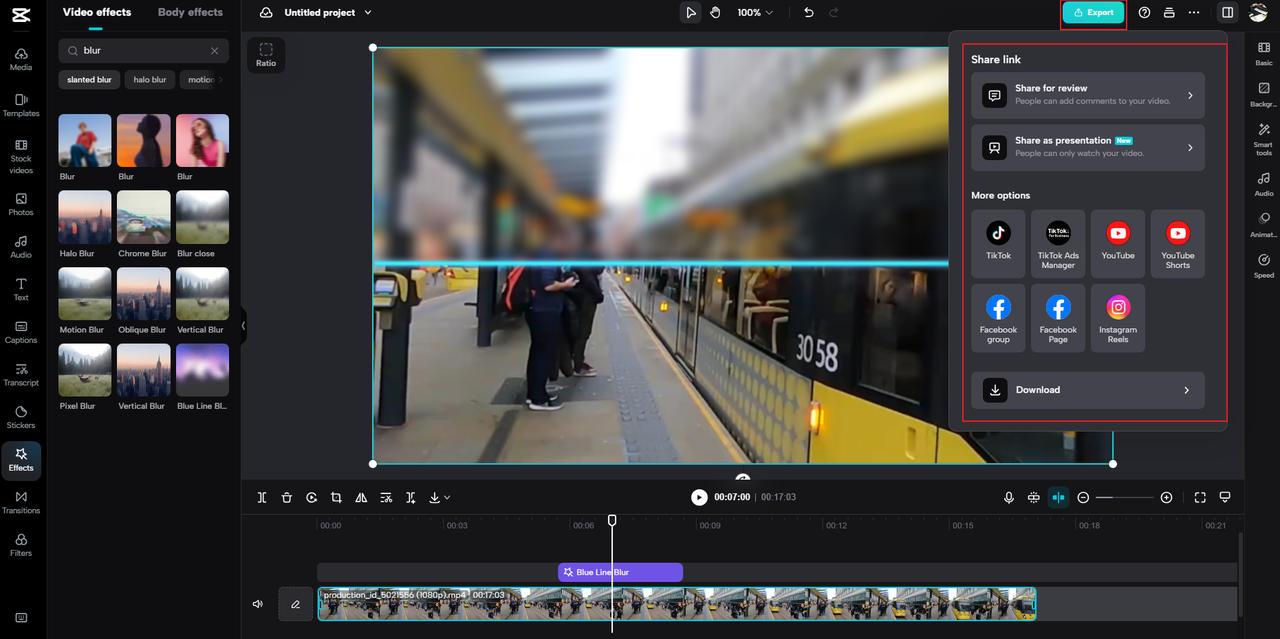Image resolution: width=1280 pixels, height=639 pixels.
Task: Click the Export button
Action: click(1092, 12)
